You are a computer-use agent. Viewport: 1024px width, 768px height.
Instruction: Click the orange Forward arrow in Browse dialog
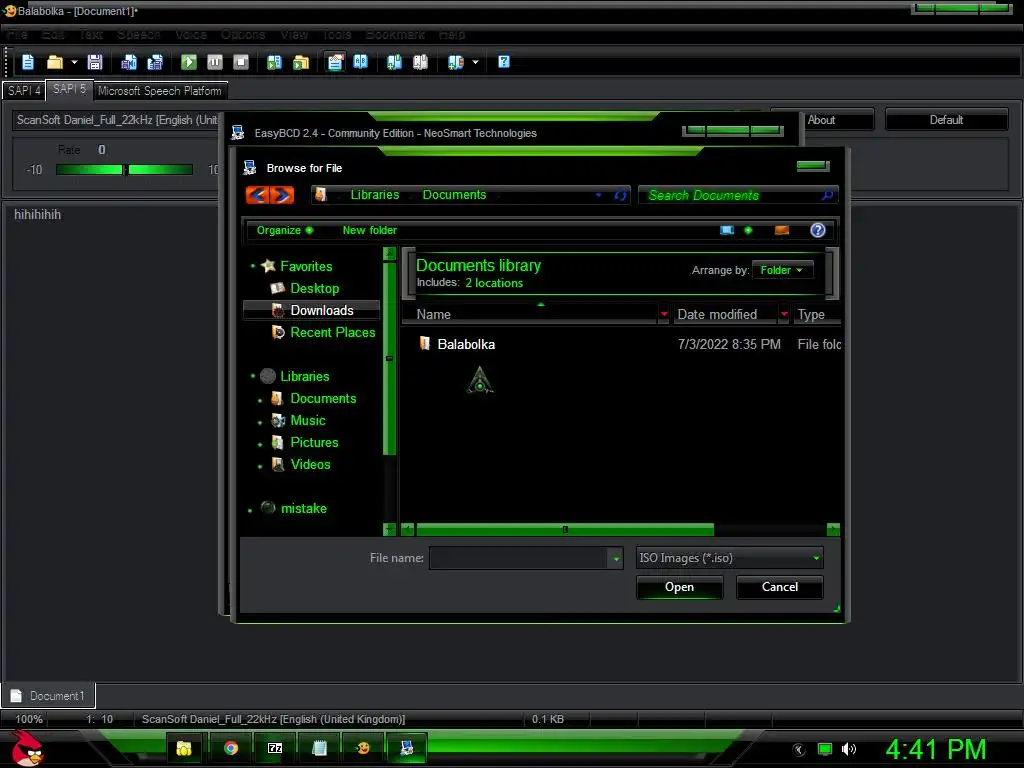tap(281, 195)
